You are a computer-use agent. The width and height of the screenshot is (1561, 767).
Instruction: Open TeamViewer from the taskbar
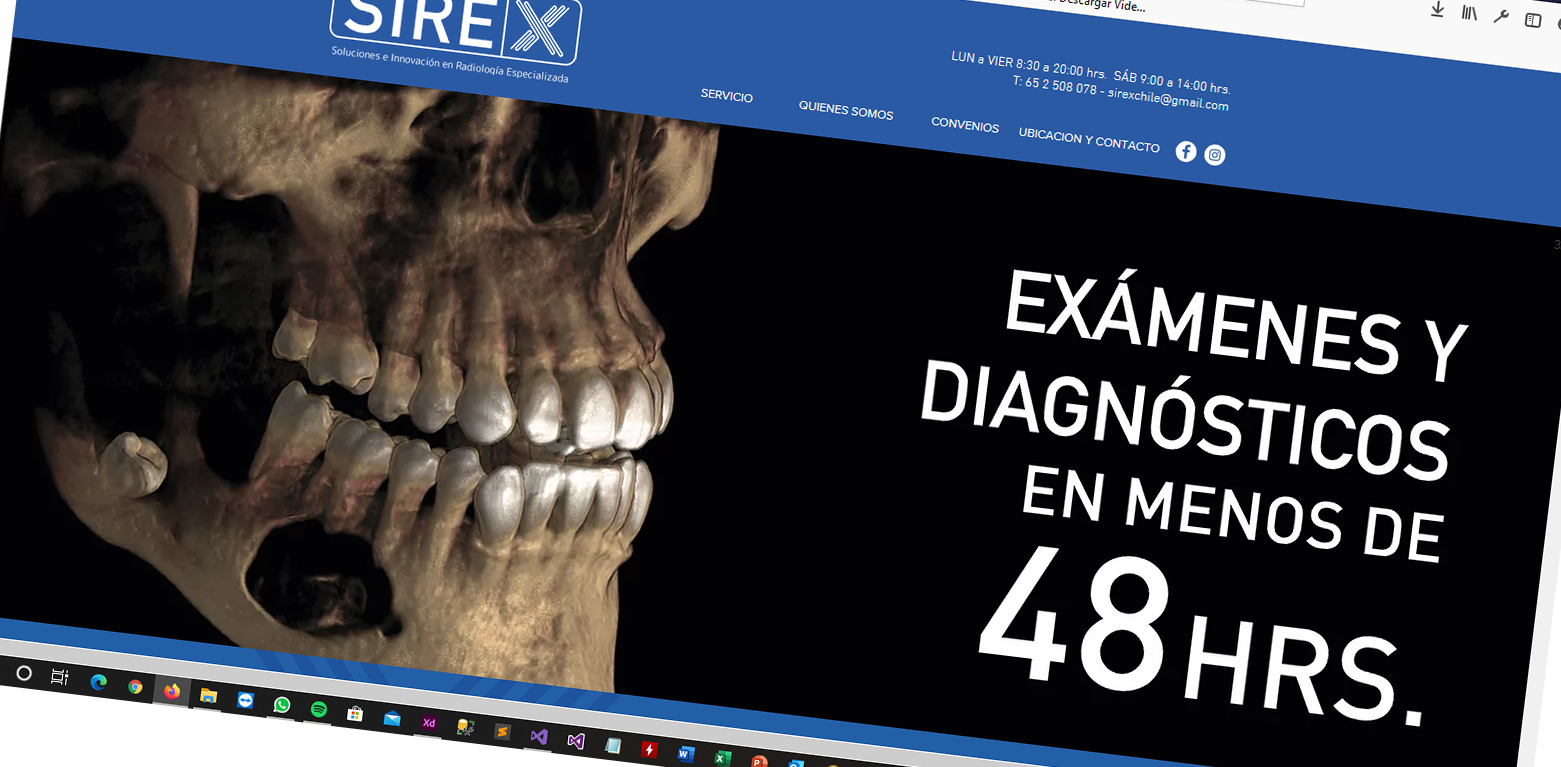[x=246, y=701]
